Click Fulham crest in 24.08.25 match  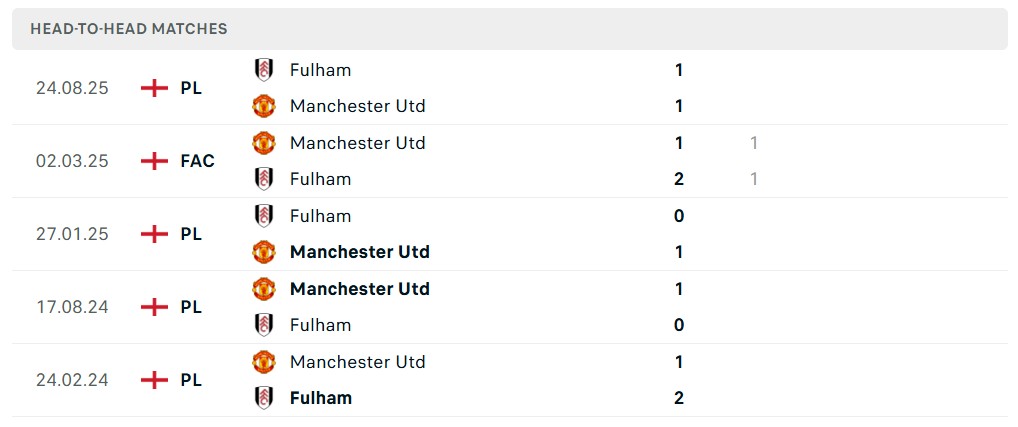click(264, 70)
